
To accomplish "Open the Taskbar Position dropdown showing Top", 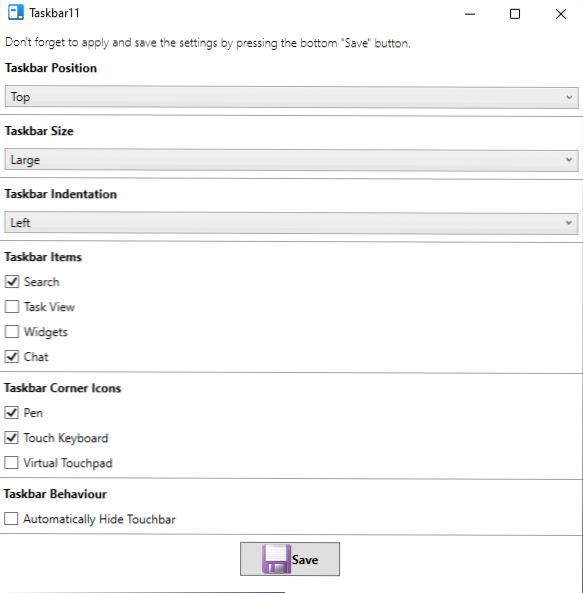I will pyautogui.click(x=292, y=98).
